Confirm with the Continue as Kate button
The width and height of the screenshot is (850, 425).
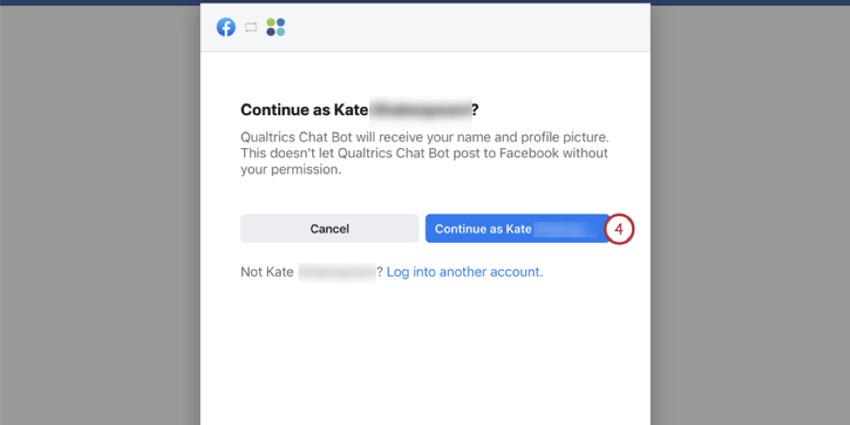tap(517, 228)
